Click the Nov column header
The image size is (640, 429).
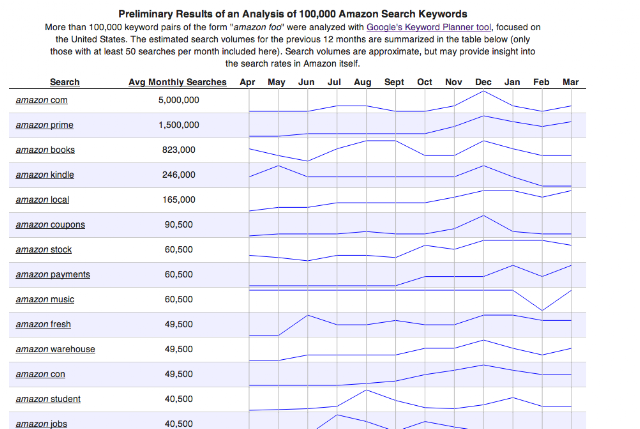click(x=453, y=82)
